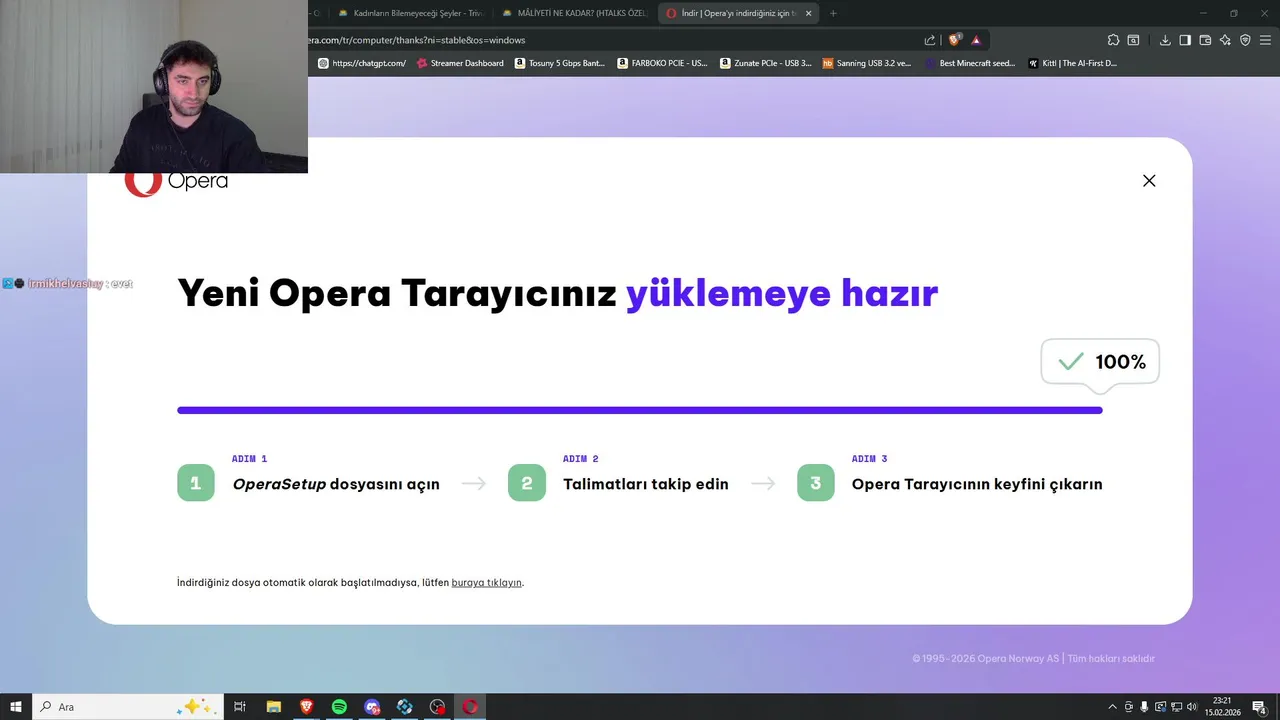Open the Leo AI sparkle icon
Image resolution: width=1280 pixels, height=720 pixels.
pos(1225,40)
